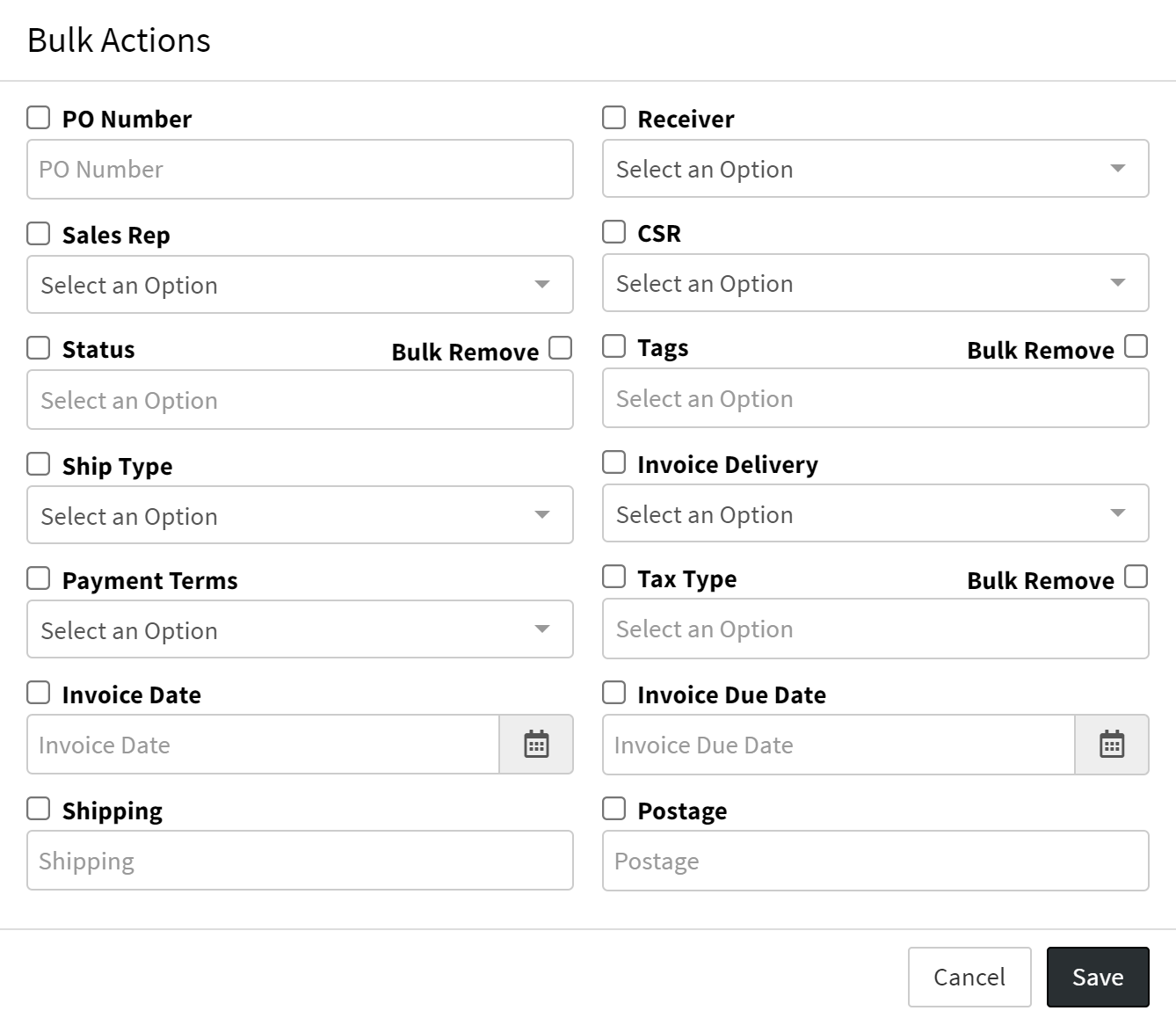1176x1018 pixels.
Task: Cancel the Bulk Actions dialog
Action: click(x=969, y=977)
